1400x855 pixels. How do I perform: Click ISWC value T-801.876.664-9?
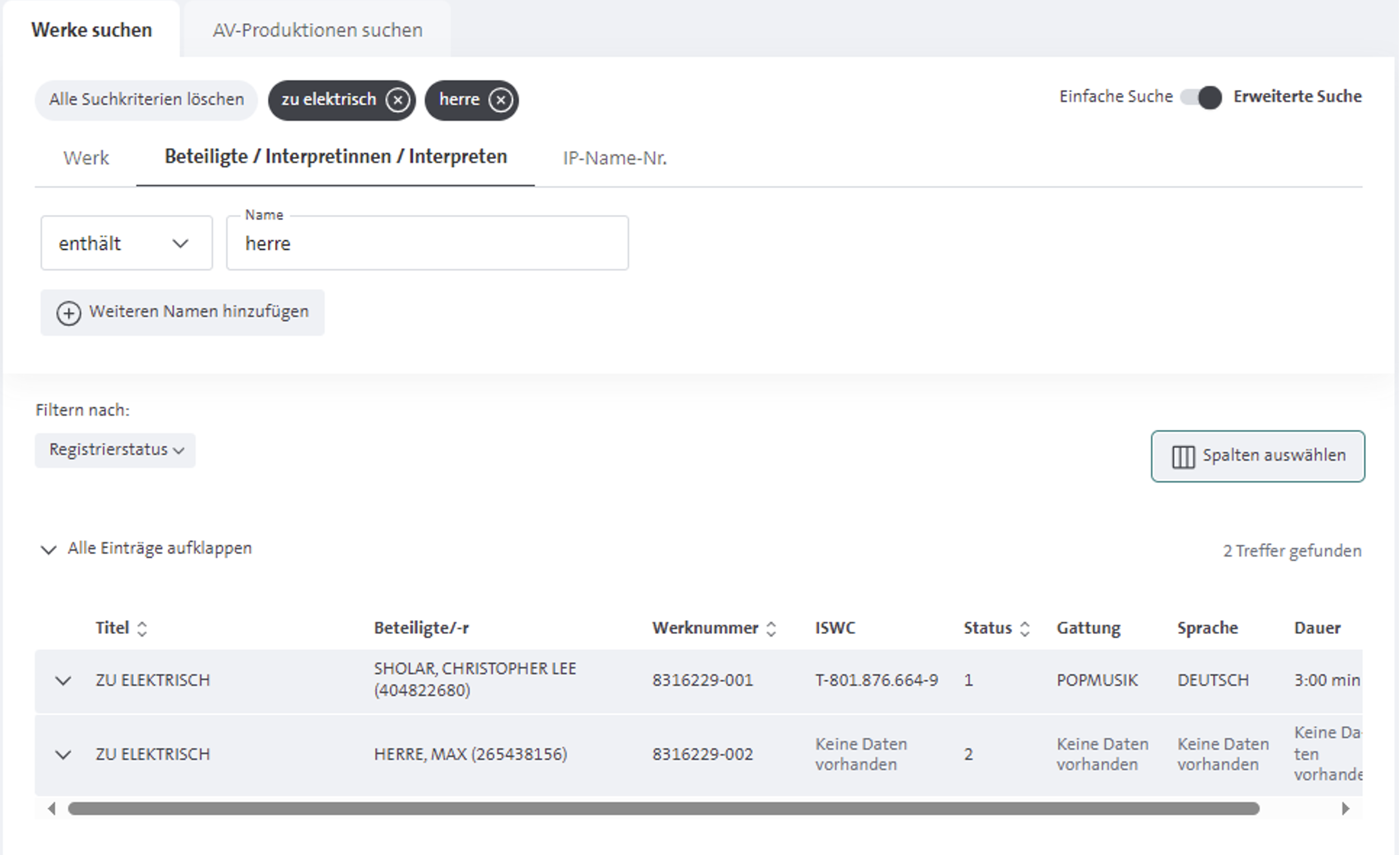(x=877, y=680)
